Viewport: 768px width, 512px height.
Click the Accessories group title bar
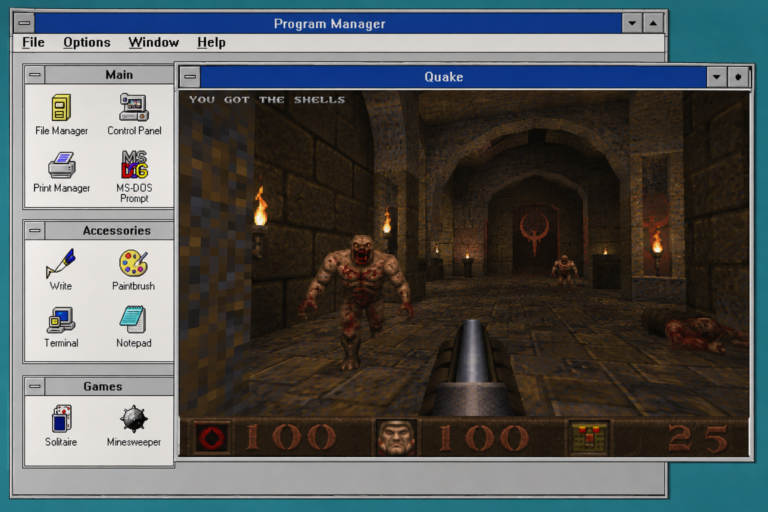tap(109, 230)
